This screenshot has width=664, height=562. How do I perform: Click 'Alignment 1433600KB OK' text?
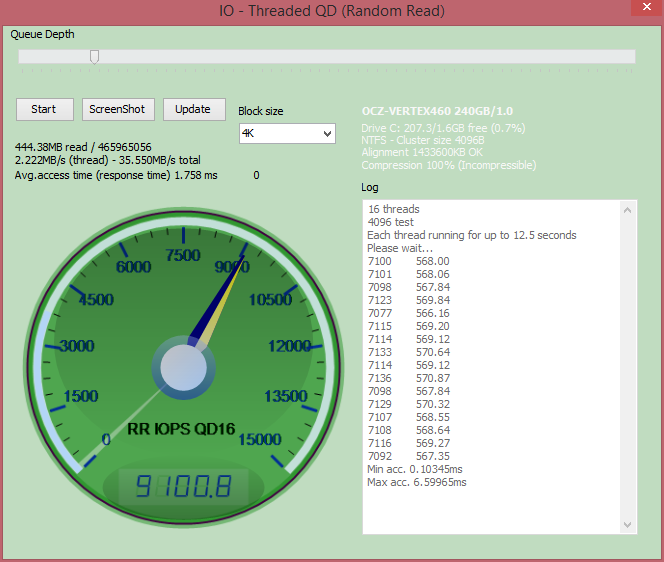422,152
